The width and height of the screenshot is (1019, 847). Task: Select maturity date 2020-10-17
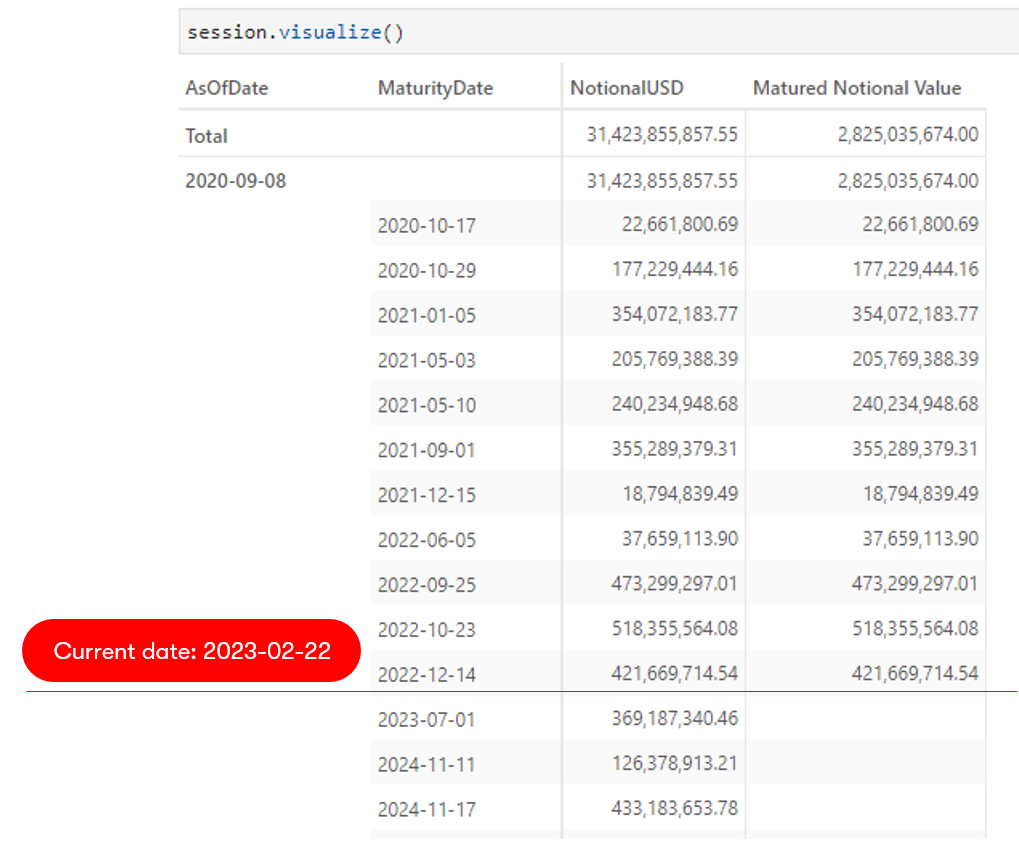pos(427,226)
